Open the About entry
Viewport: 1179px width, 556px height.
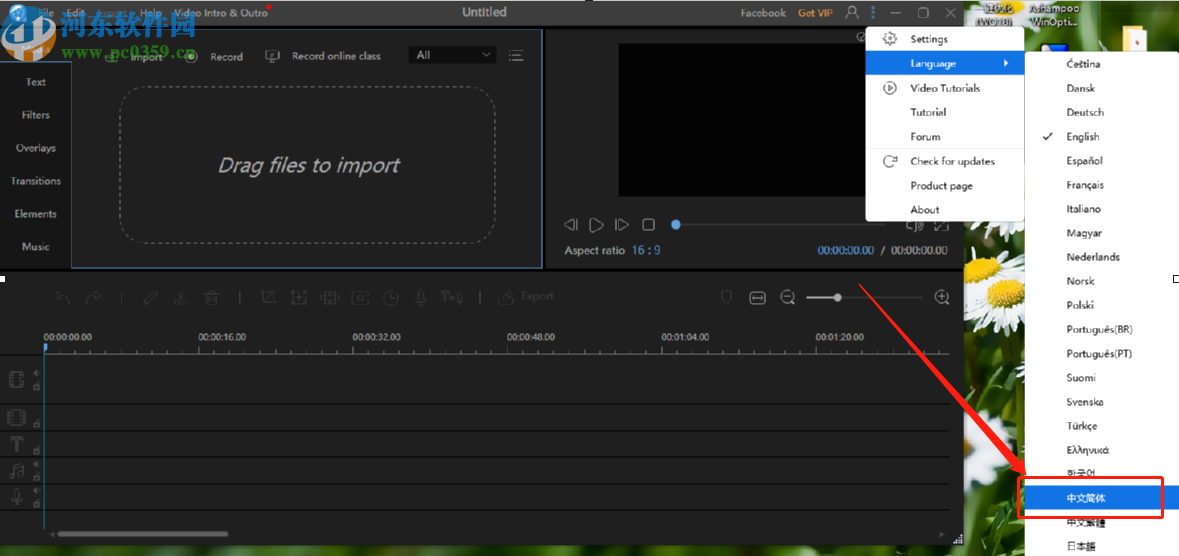[944, 209]
